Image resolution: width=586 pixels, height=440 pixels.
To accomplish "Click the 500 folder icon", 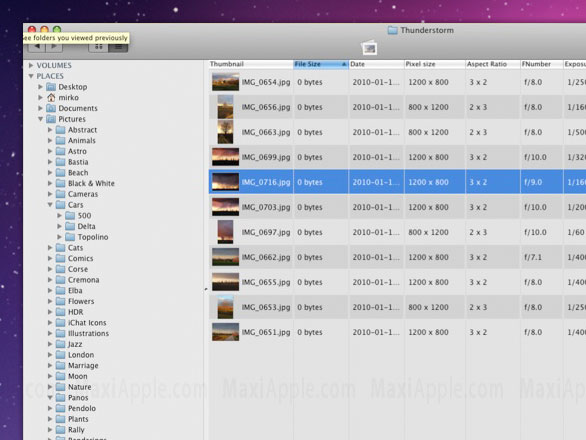I will [x=70, y=216].
